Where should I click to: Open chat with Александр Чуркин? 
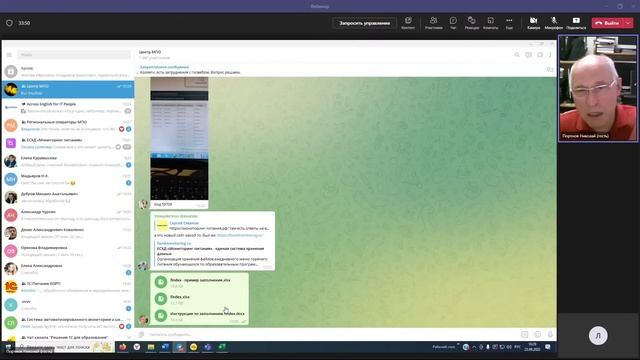click(68, 215)
